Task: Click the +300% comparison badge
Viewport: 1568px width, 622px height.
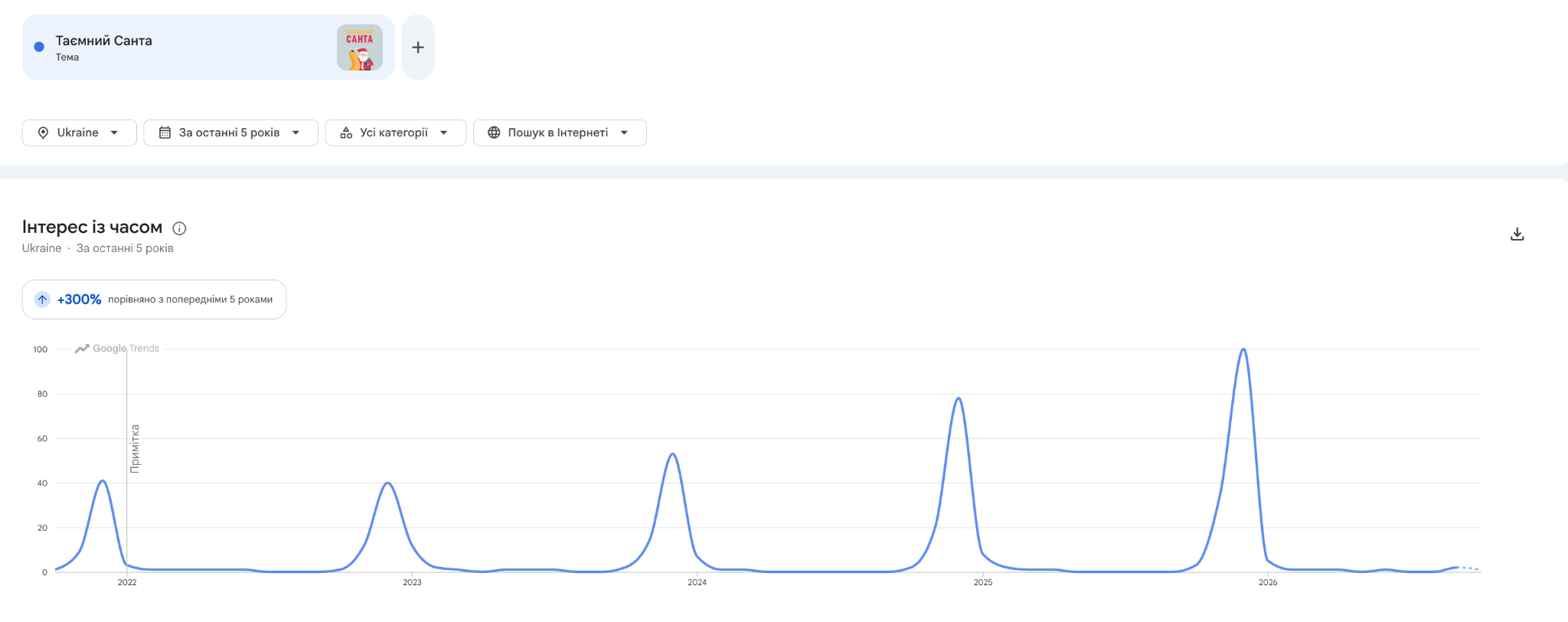Action: [154, 300]
